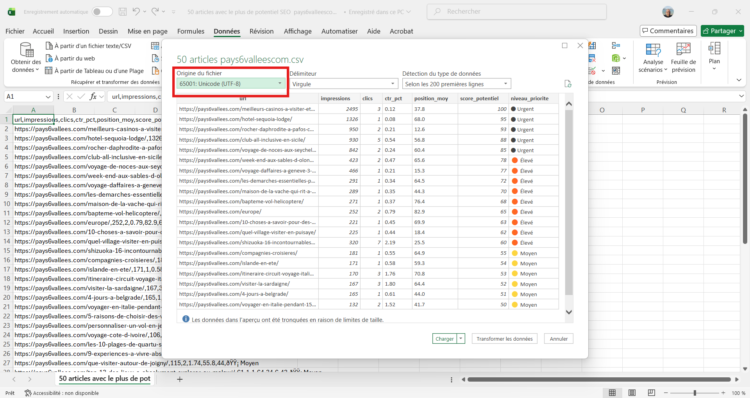Click Transformer les données button
Image resolution: width=750 pixels, height=398 pixels.
504,339
